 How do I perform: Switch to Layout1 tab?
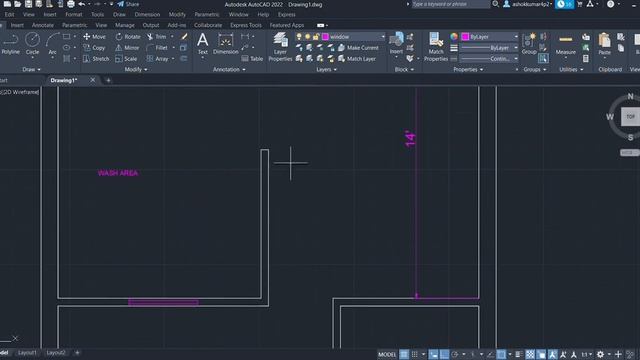coord(27,353)
